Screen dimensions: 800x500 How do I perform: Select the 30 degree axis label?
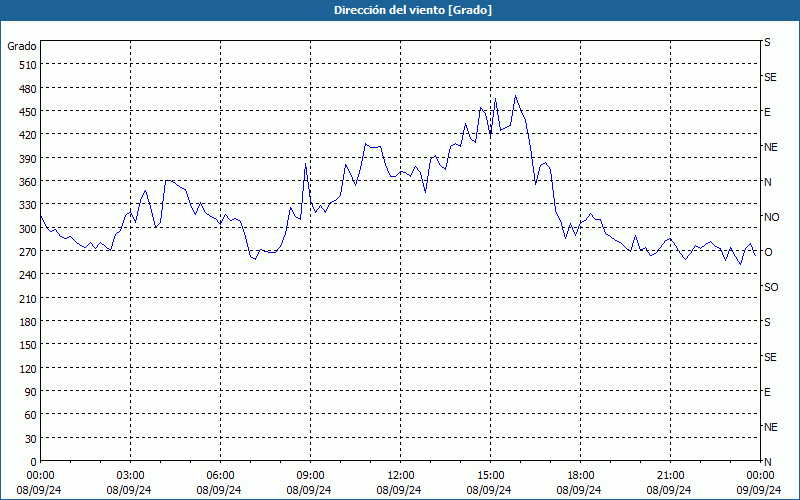[x=32, y=439]
